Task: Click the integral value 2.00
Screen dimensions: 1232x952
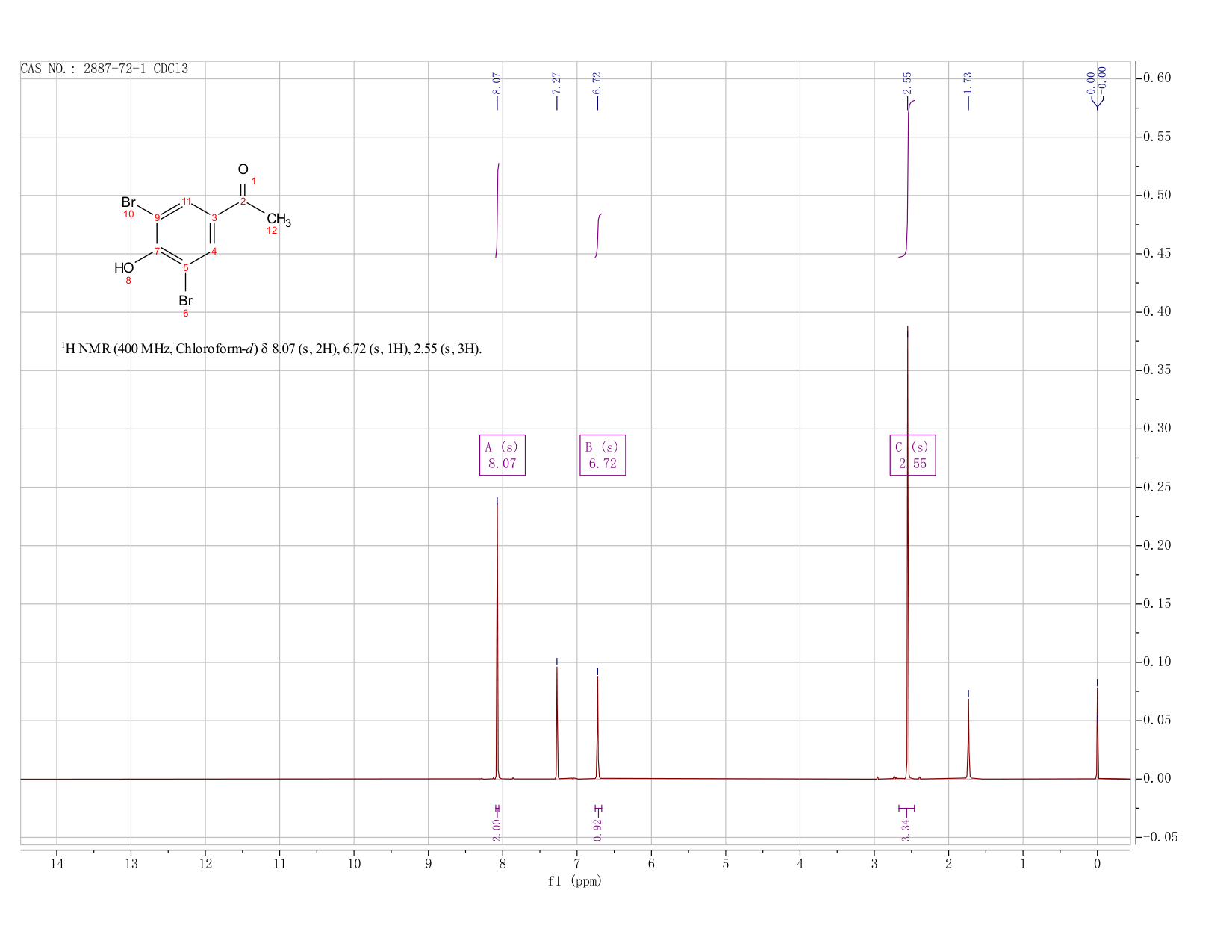Action: point(497,830)
